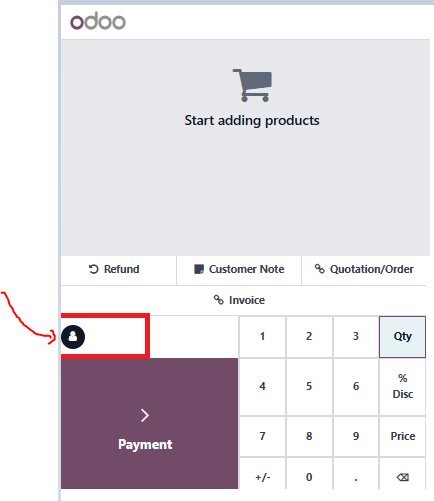Screen dimensions: 434x501
Task: Toggle Qty input mode
Action: pos(402,337)
